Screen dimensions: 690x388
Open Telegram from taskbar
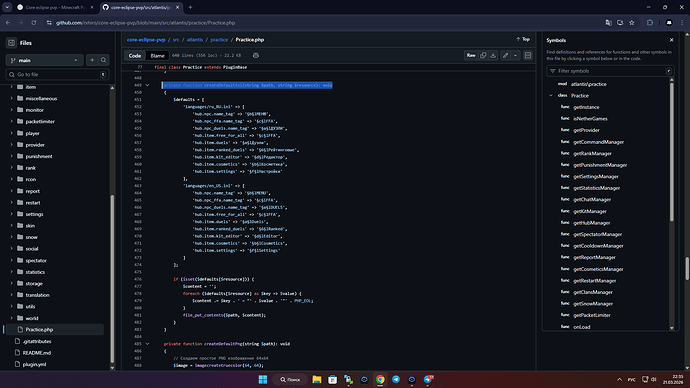[x=396, y=379]
